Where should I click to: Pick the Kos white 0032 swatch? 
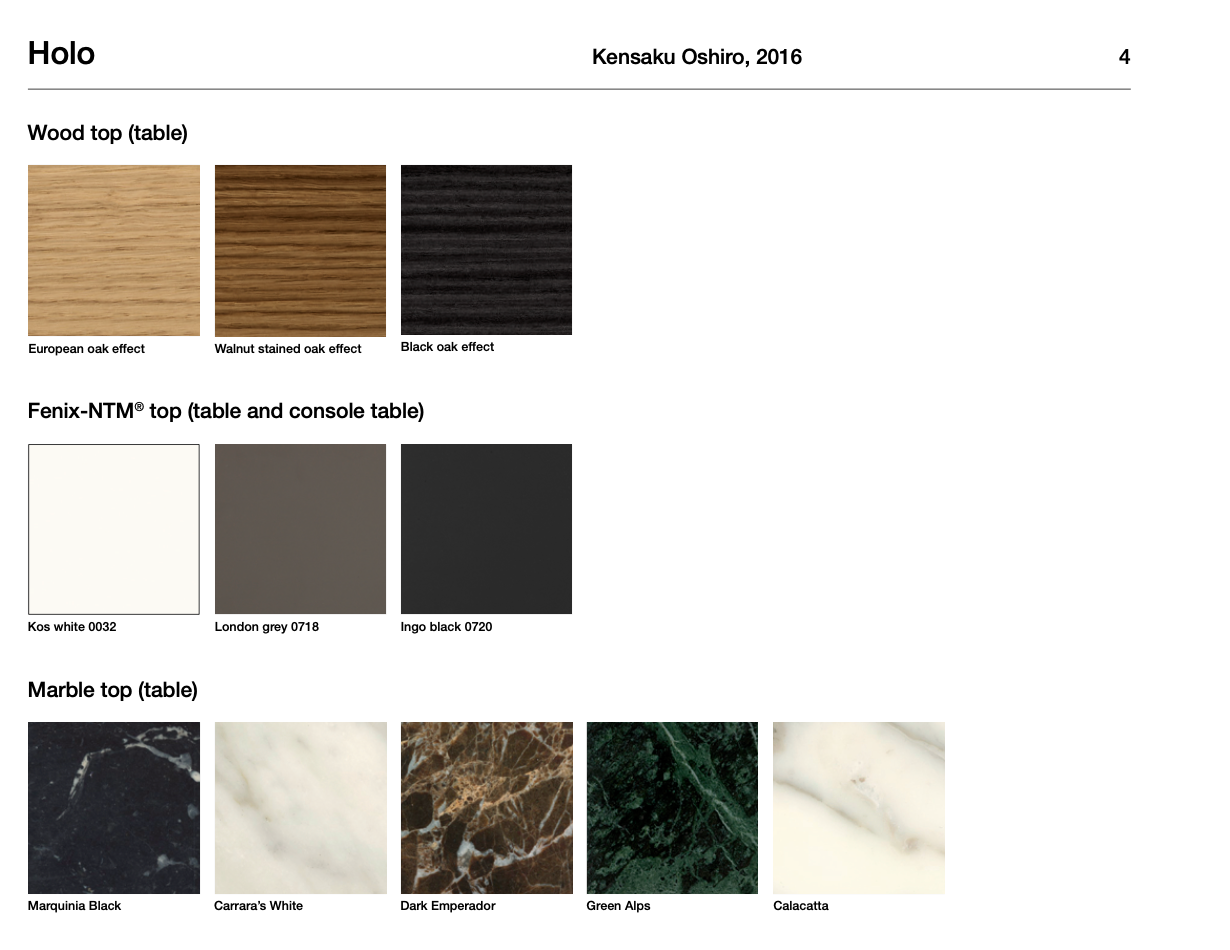click(114, 529)
